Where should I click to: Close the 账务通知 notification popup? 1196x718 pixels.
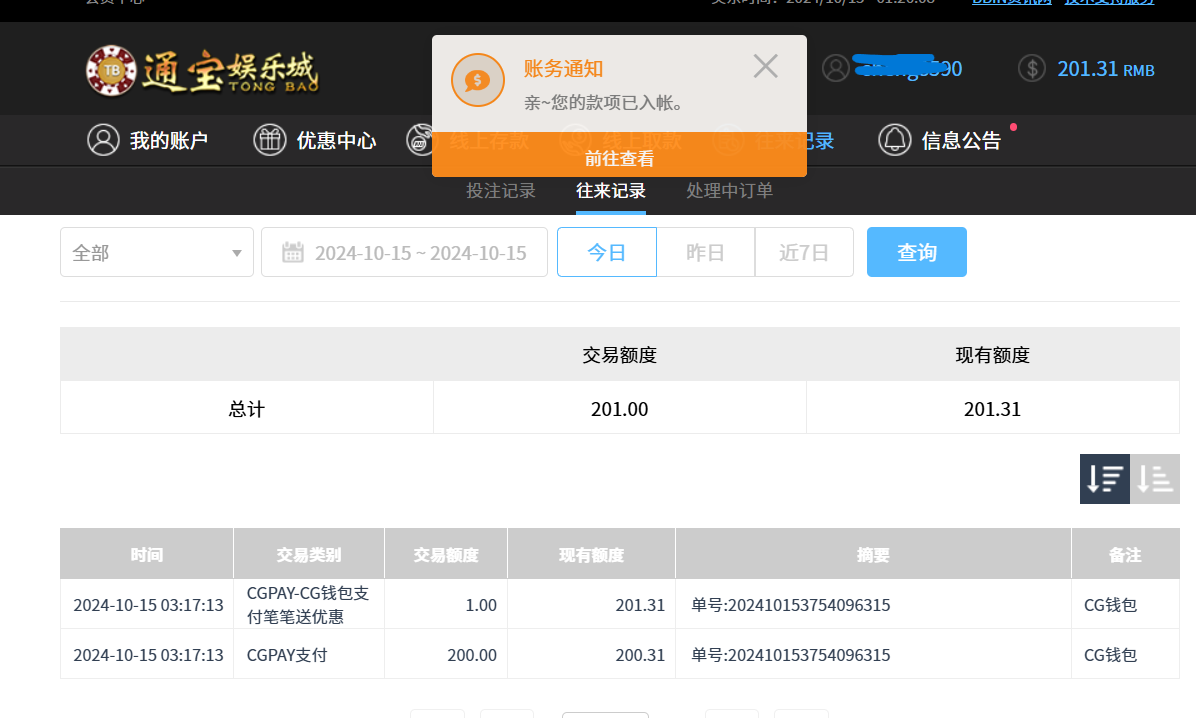coord(765,67)
